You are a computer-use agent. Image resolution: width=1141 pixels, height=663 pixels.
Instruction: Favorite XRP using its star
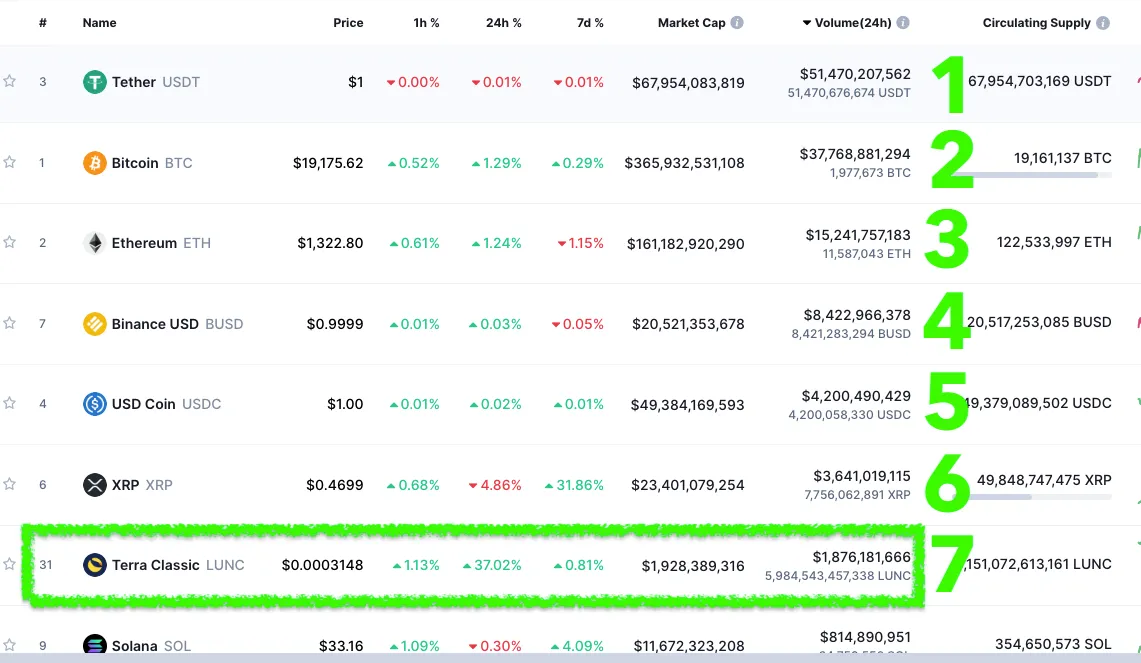(9, 483)
